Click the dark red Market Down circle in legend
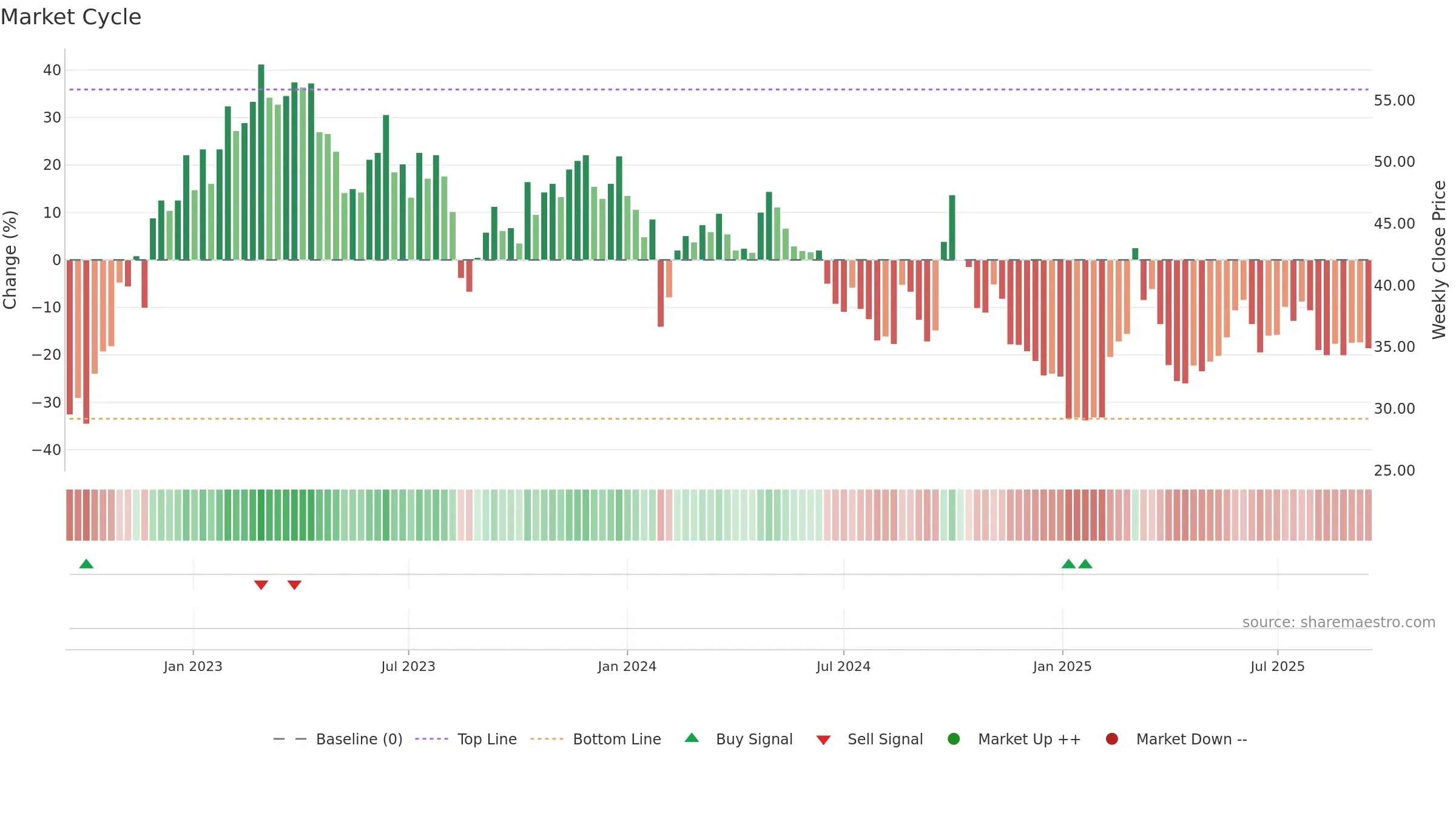 [1112, 739]
